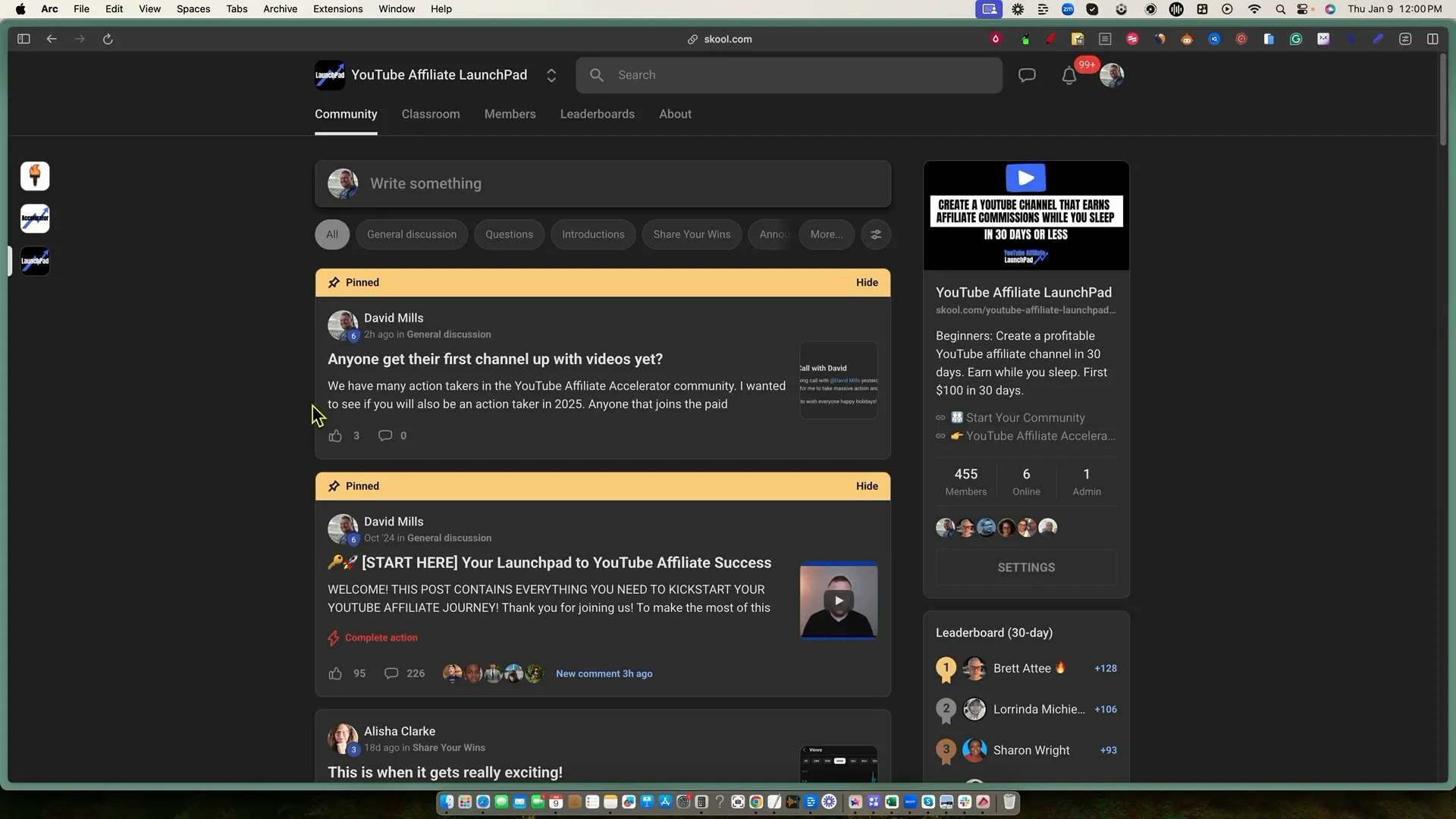The width and height of the screenshot is (1456, 819).
Task: Open the chat messages icon
Action: click(x=1027, y=75)
